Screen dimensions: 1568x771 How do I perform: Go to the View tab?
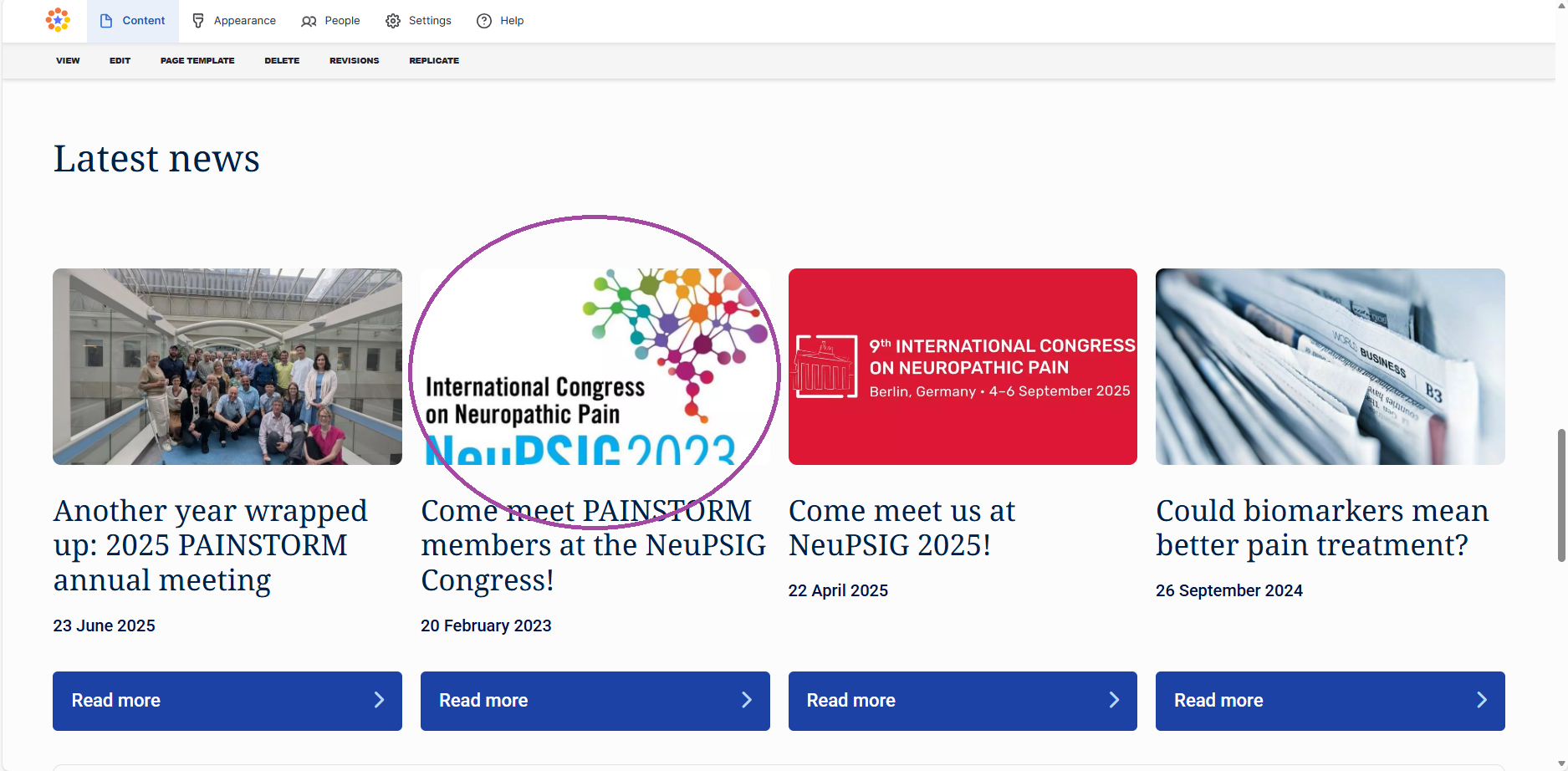coord(68,61)
